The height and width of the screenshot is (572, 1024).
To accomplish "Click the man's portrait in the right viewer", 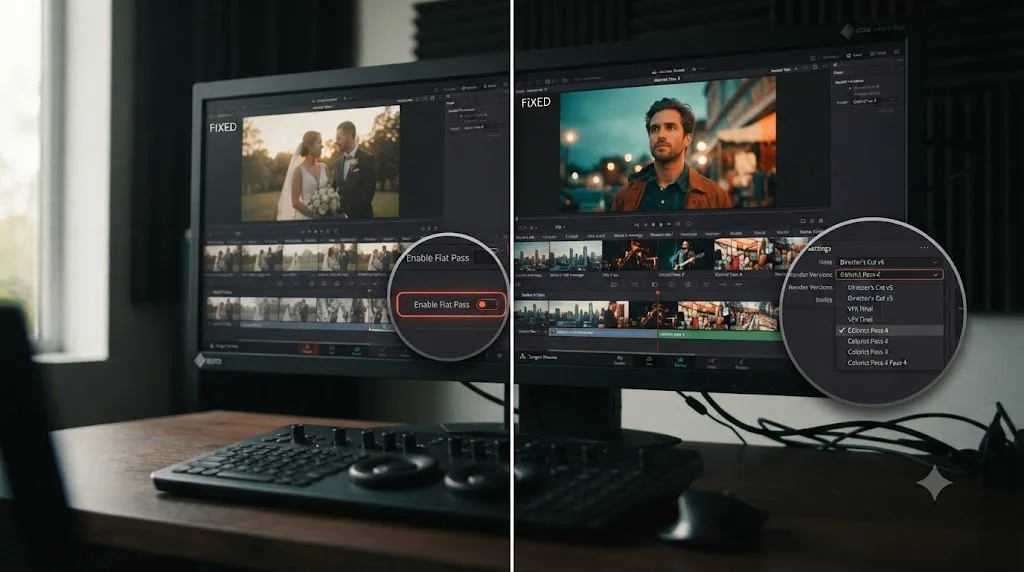I will click(668, 146).
